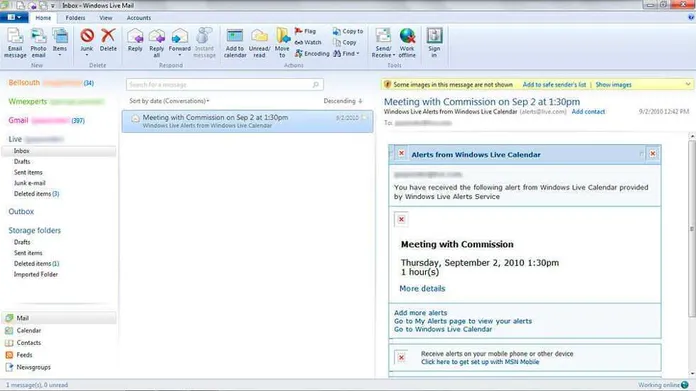
Task: Forward the selected email
Action: [179, 36]
